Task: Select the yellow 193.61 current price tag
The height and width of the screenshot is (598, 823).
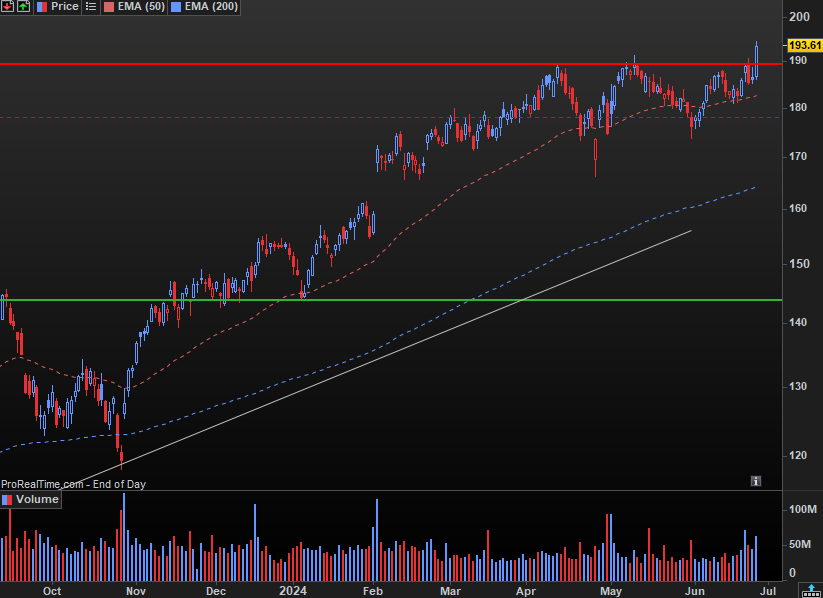Action: (x=805, y=45)
